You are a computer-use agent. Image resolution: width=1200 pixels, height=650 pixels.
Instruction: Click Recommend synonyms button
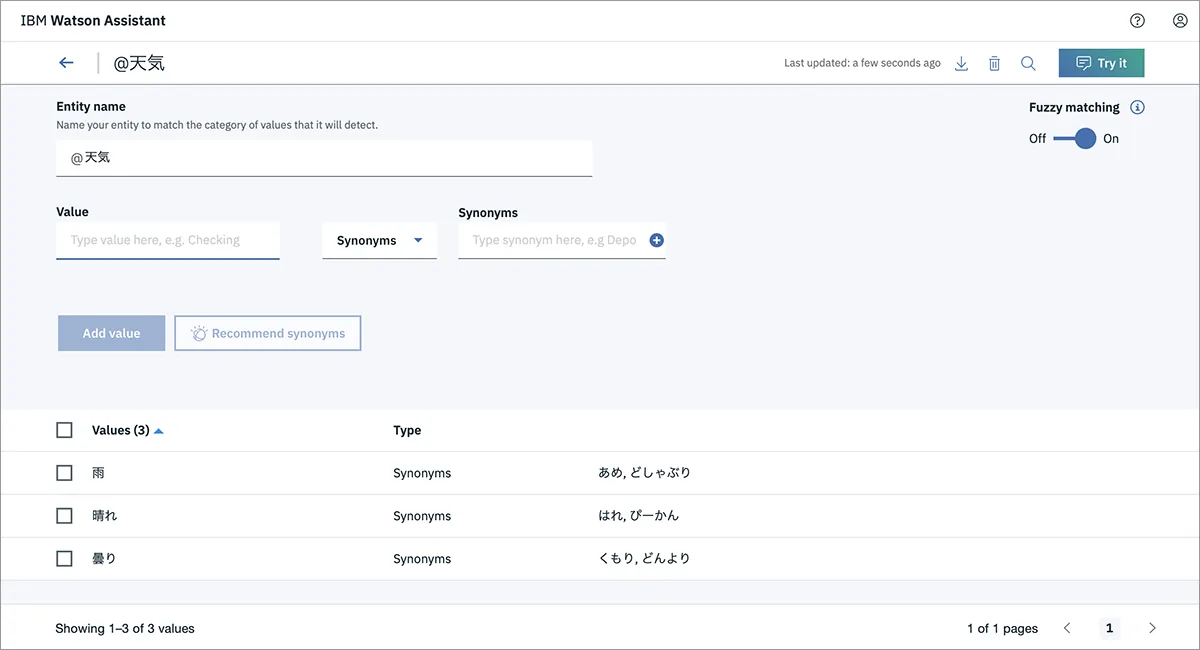click(x=268, y=333)
